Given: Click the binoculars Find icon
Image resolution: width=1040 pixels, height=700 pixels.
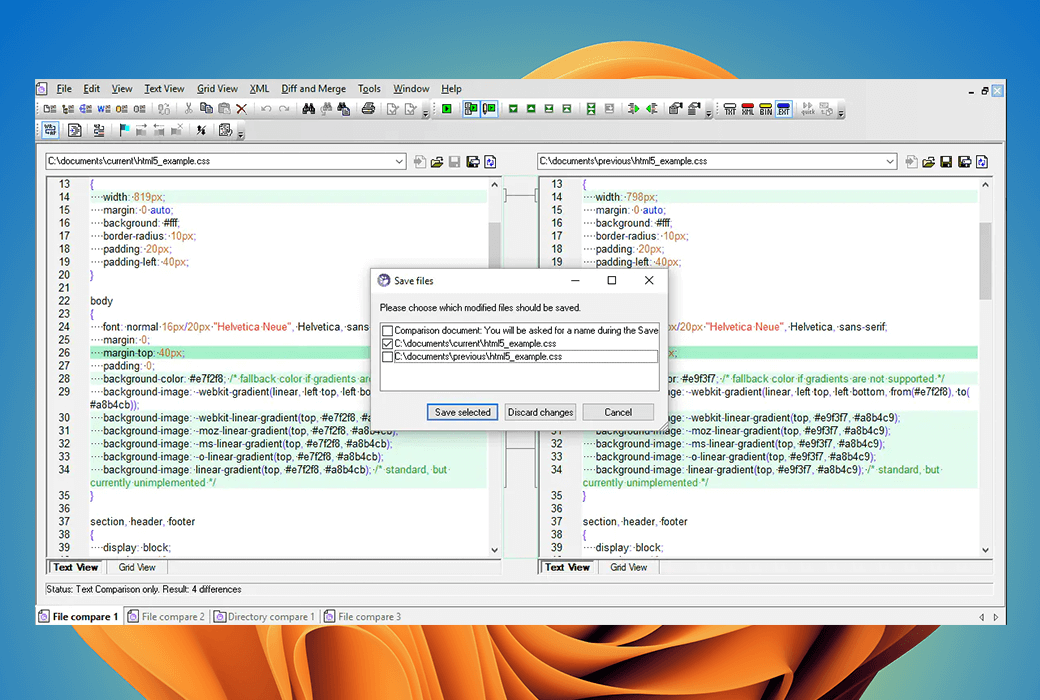Looking at the screenshot, I should 308,109.
